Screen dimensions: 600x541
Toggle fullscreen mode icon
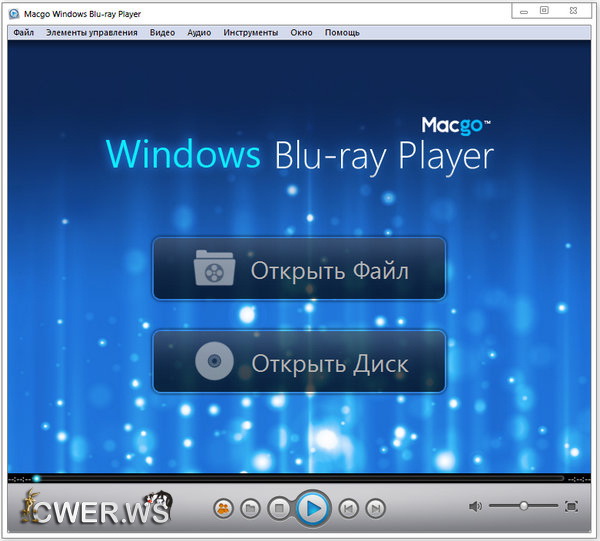pos(572,507)
